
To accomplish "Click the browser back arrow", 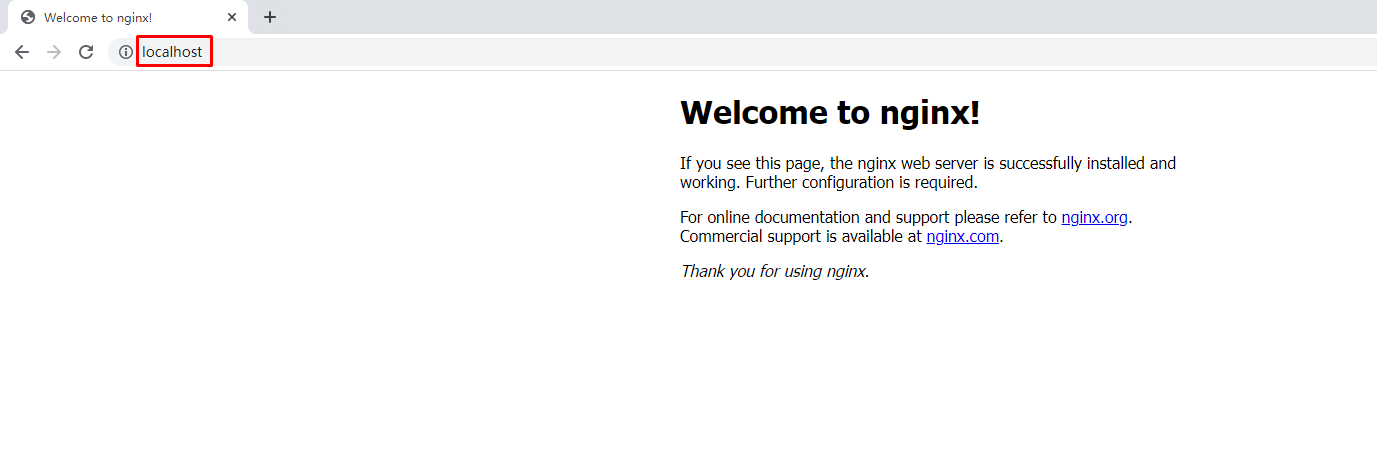I will [22, 52].
